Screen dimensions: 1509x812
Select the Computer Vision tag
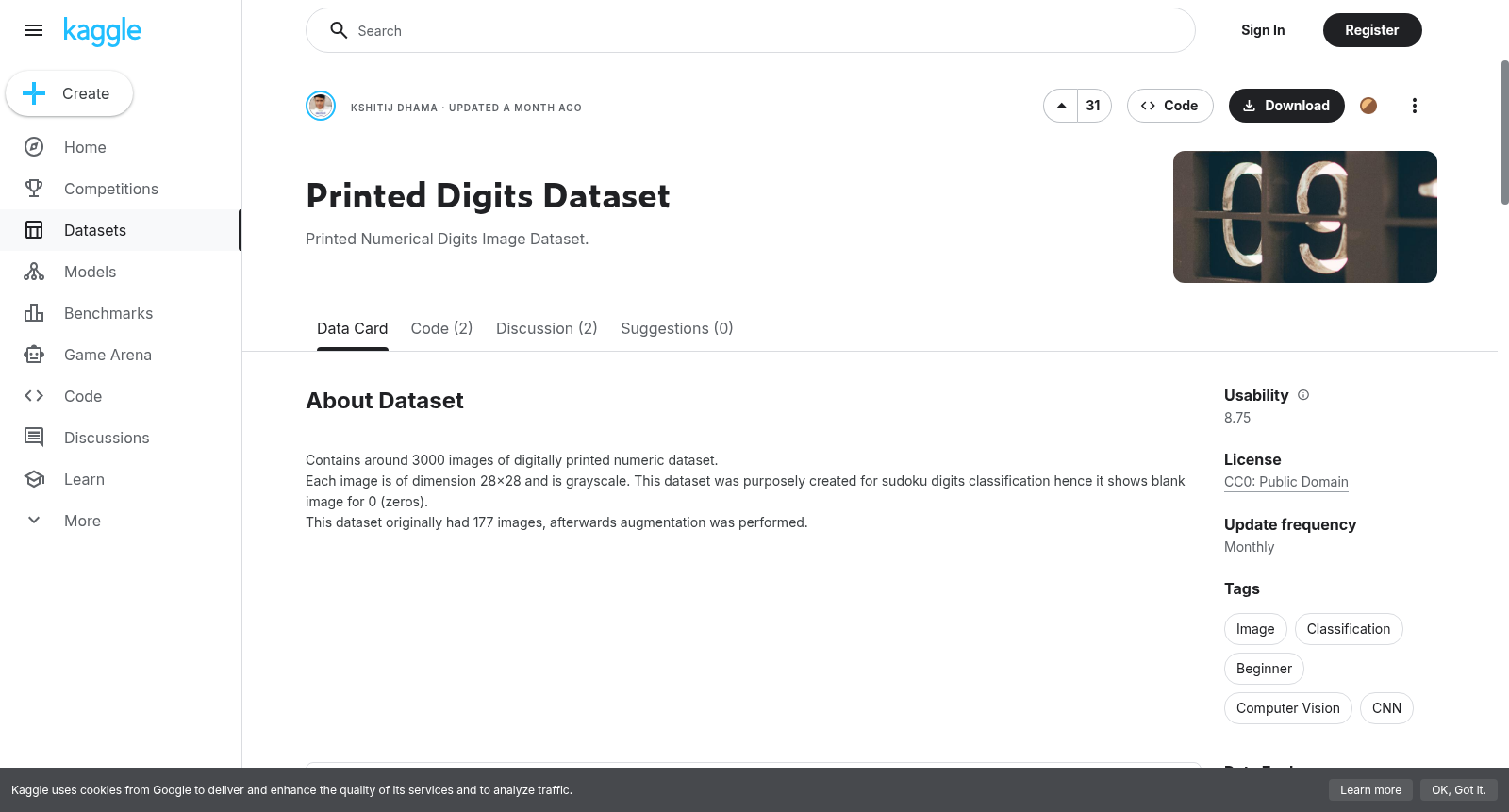click(x=1287, y=708)
